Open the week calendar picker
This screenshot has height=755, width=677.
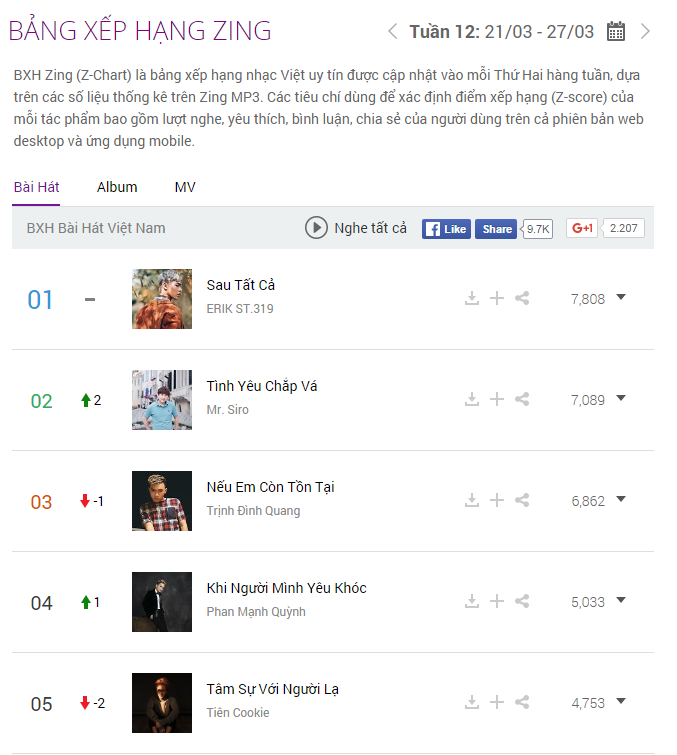[x=616, y=31]
